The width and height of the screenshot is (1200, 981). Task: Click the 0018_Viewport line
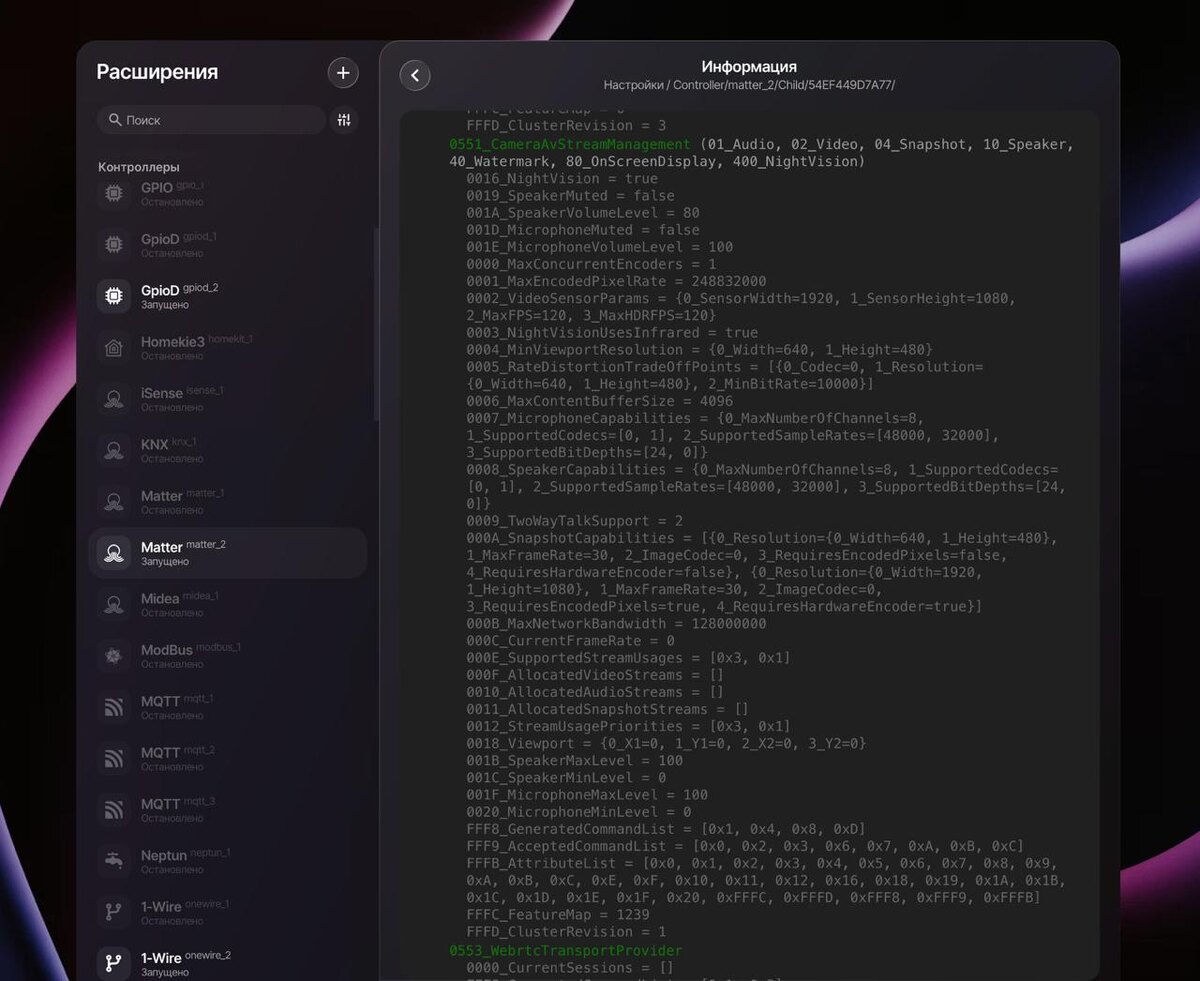[666, 743]
